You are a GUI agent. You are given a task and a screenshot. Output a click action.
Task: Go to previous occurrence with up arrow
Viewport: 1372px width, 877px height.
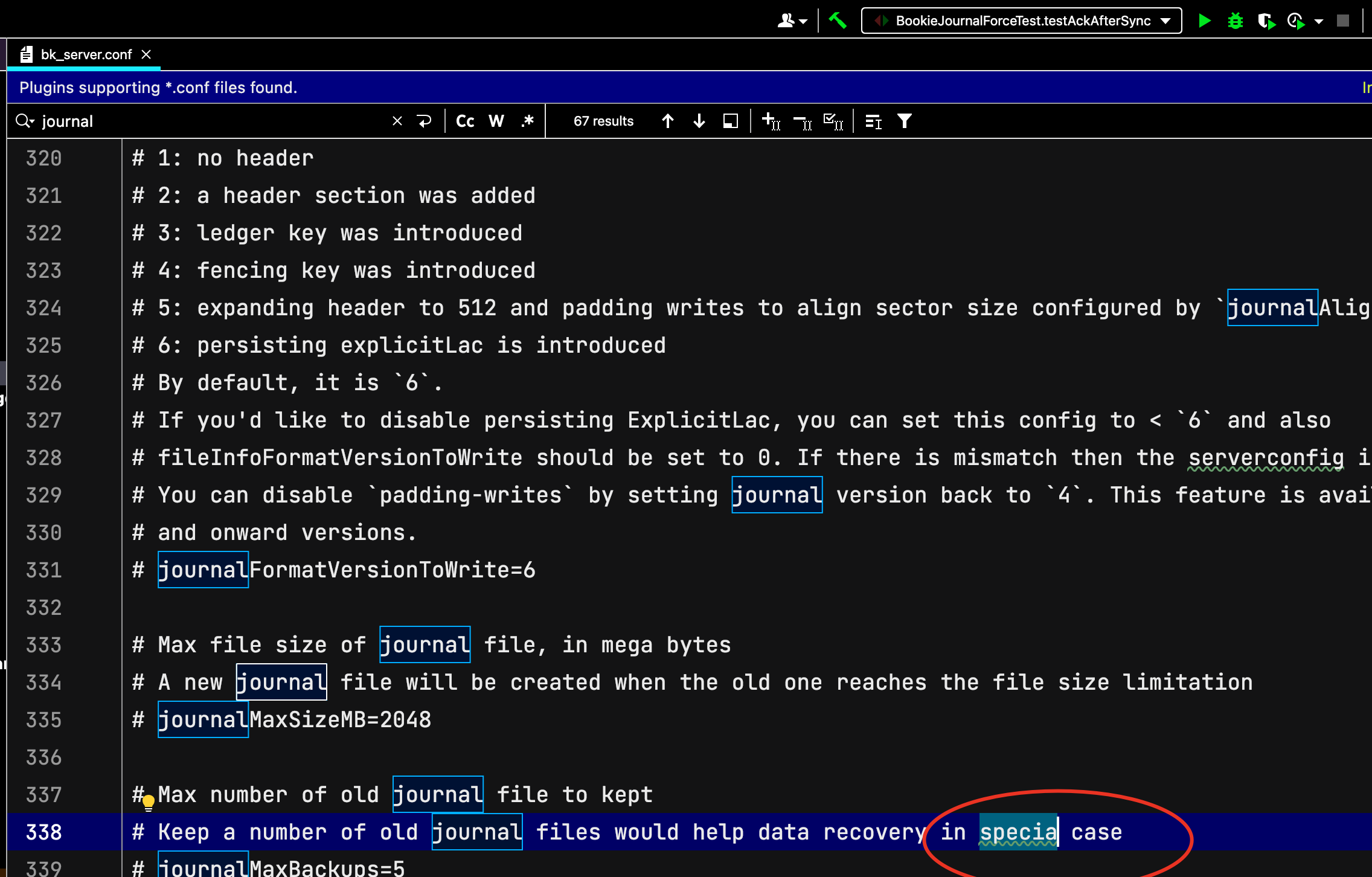tap(668, 121)
